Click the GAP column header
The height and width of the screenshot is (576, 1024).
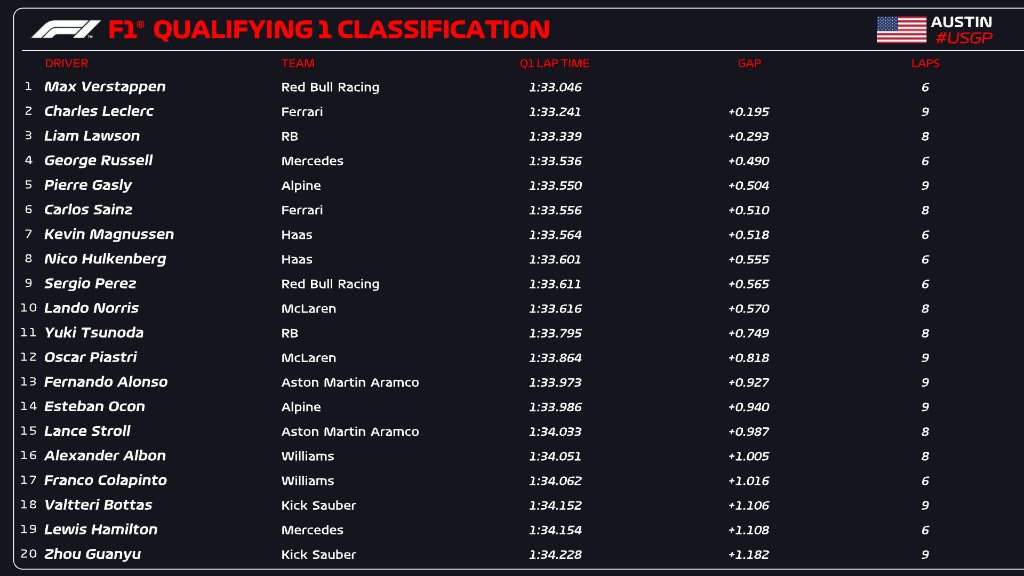tap(749, 63)
